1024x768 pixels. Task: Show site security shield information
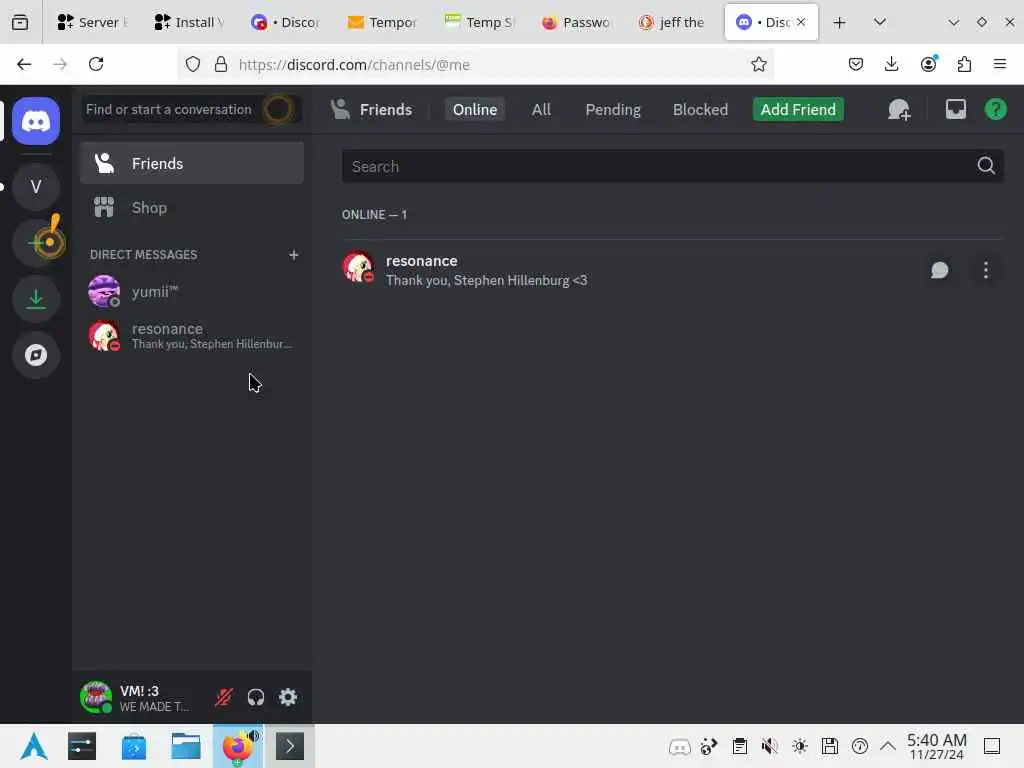coord(193,64)
